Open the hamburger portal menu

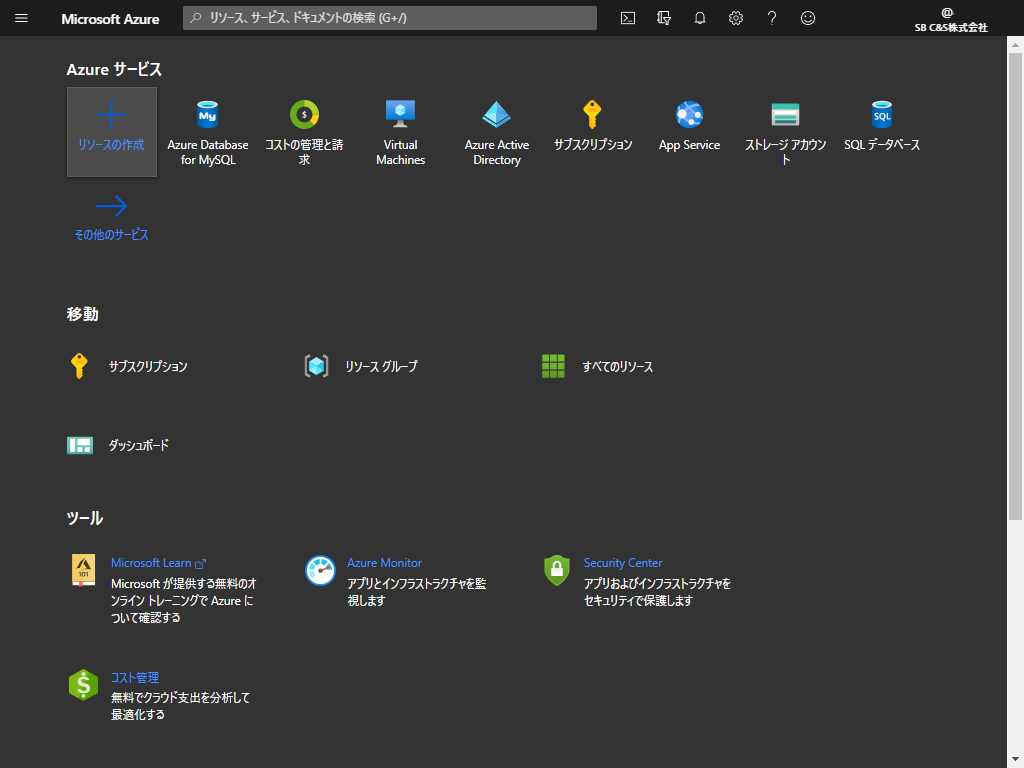point(21,18)
